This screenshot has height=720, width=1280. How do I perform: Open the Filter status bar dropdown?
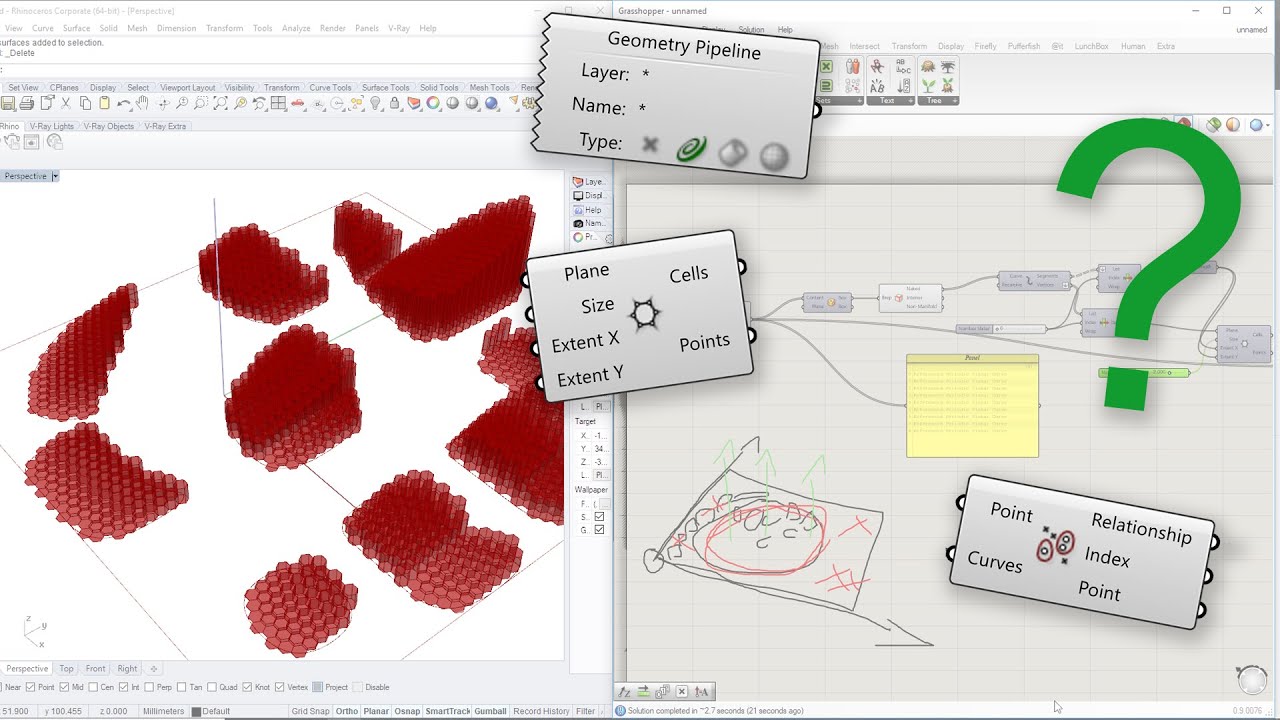click(x=585, y=711)
